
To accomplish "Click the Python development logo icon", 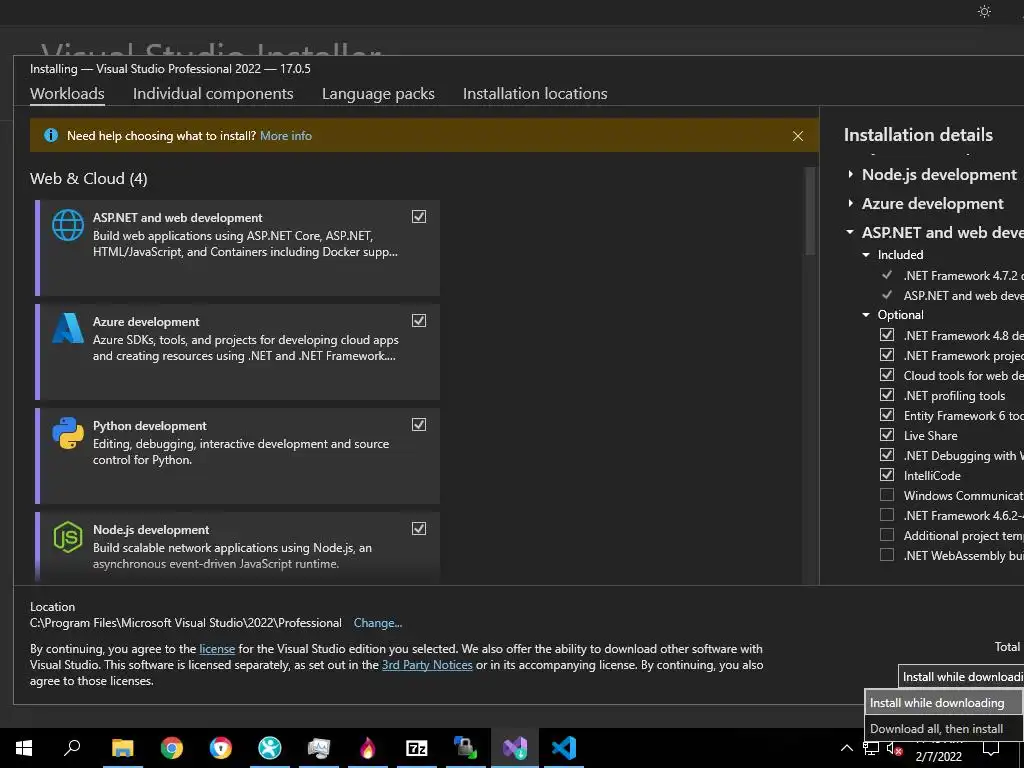I will click(68, 433).
